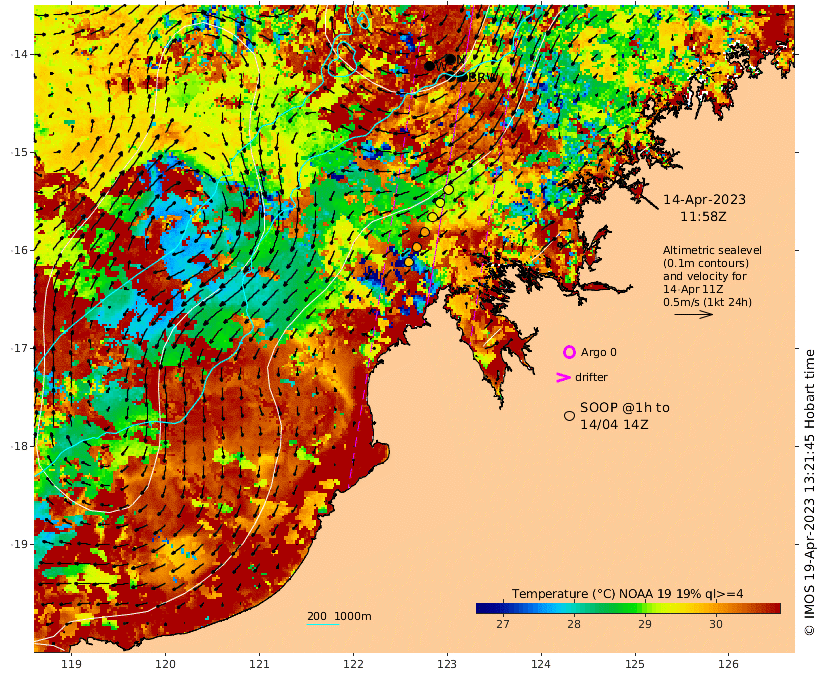The image size is (820, 680).
Task: Click the longitude axis label 122
Action: pos(354,664)
